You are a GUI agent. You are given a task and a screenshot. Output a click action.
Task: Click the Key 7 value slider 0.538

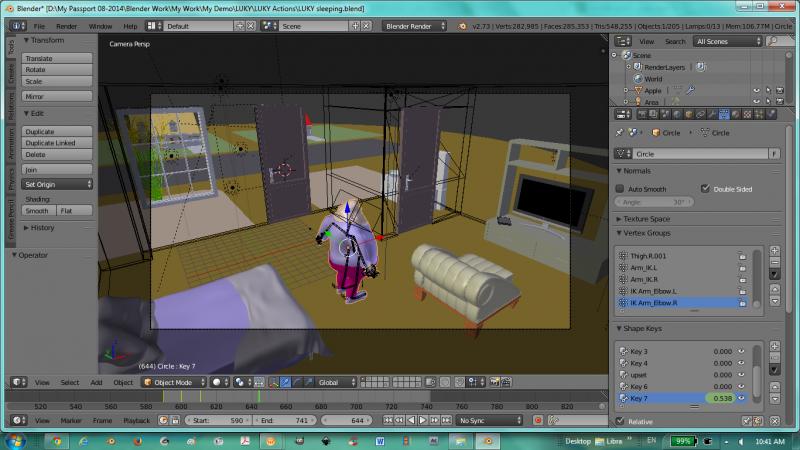(x=720, y=398)
